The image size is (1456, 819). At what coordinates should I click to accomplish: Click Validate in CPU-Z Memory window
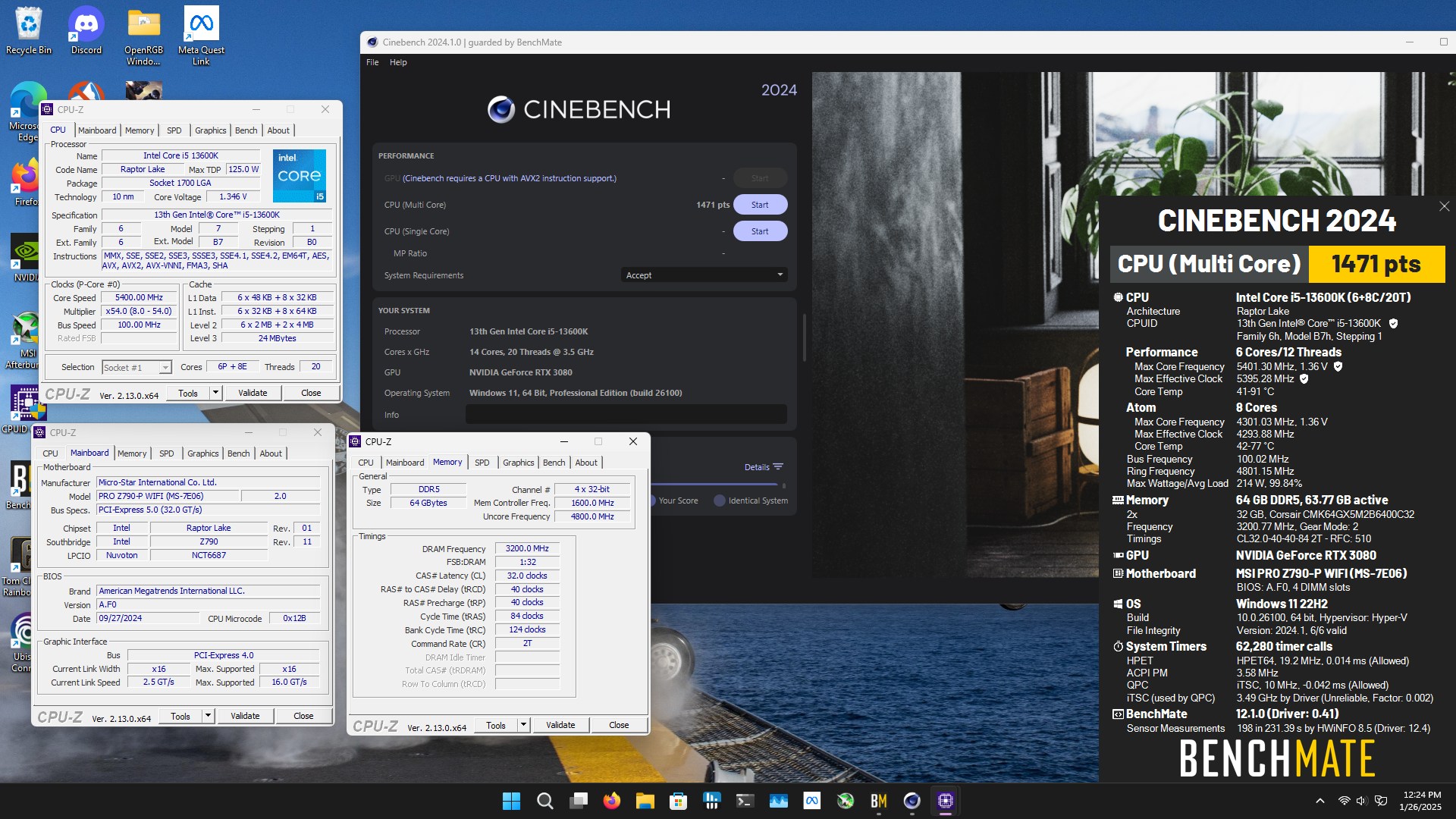pos(560,725)
